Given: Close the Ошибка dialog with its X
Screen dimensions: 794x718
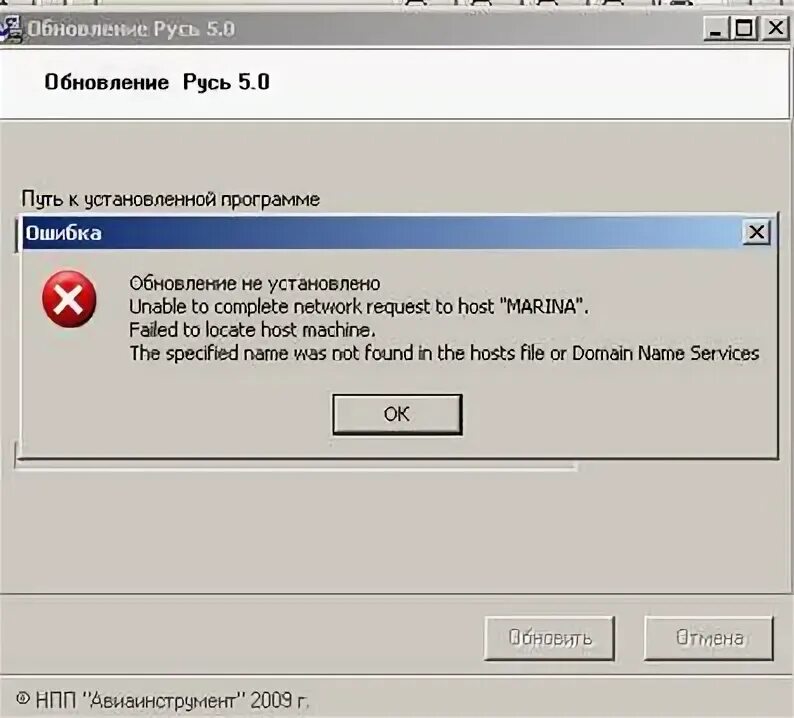Looking at the screenshot, I should pyautogui.click(x=757, y=232).
